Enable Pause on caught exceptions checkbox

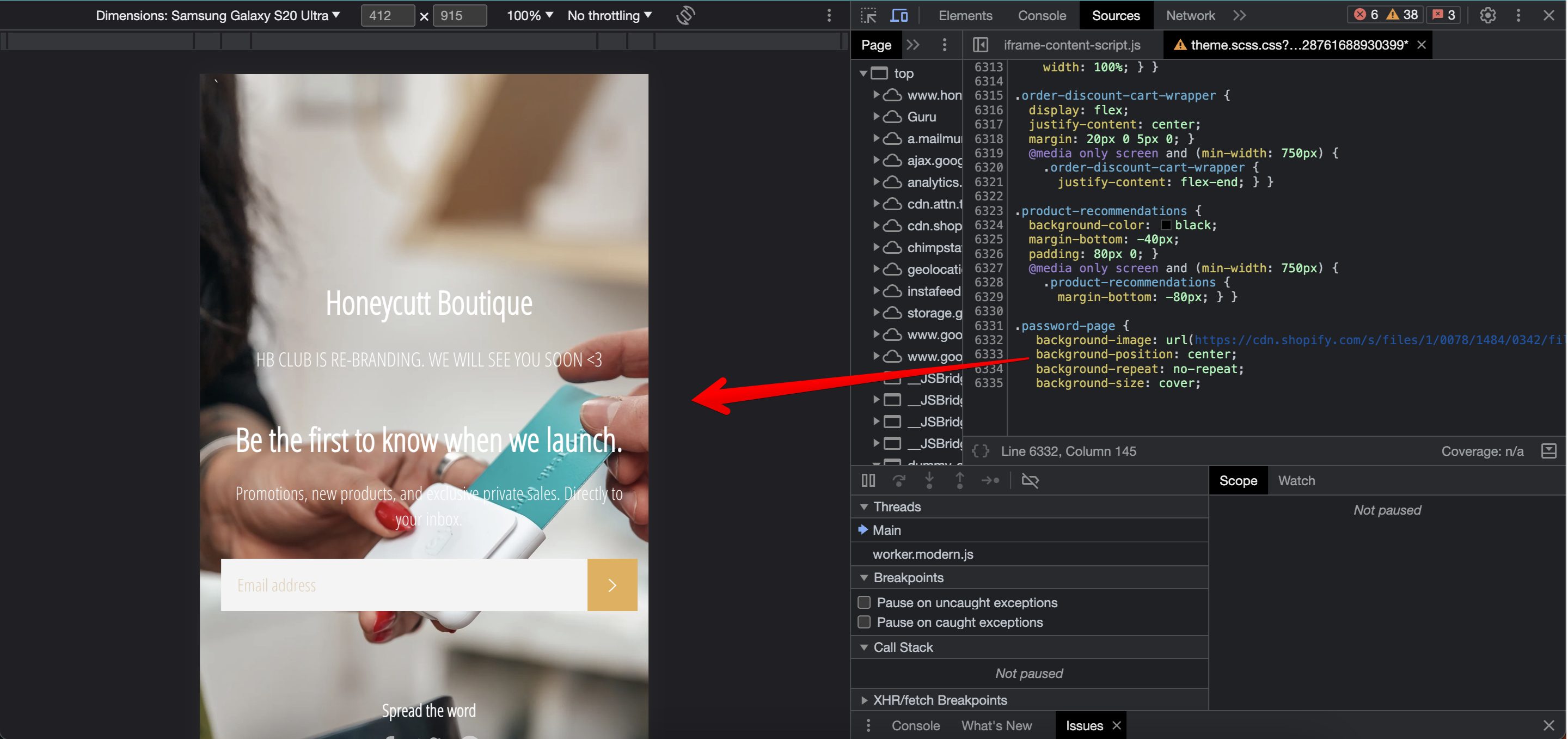(x=863, y=622)
